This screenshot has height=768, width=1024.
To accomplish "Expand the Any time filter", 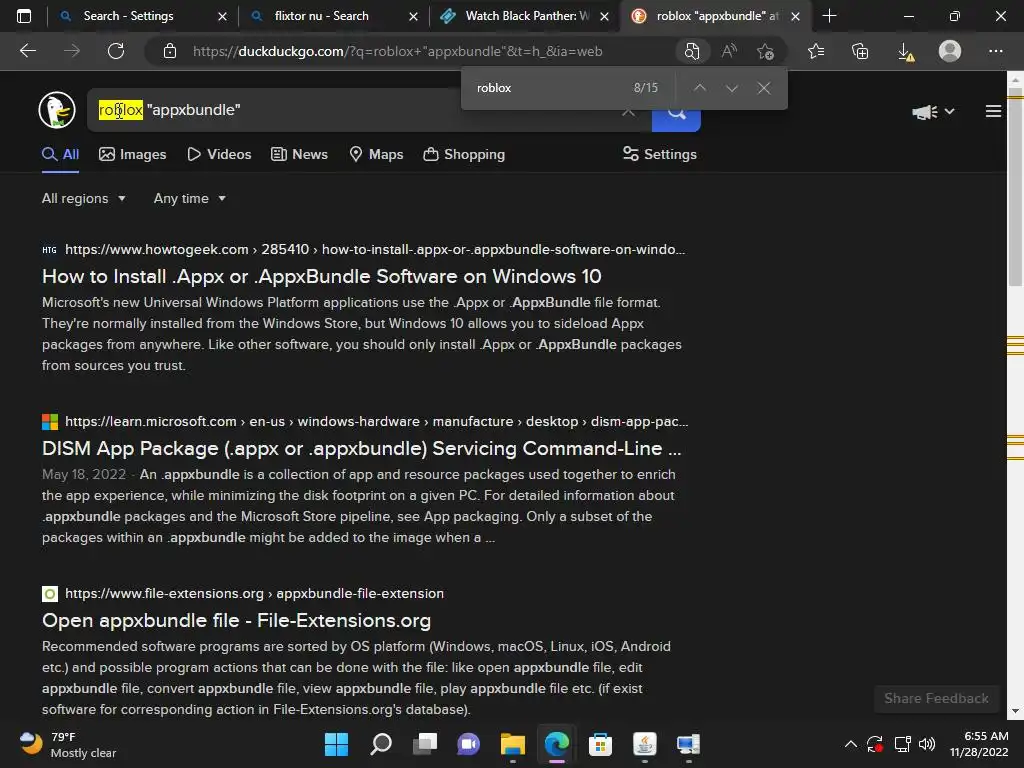I will click(x=190, y=199).
